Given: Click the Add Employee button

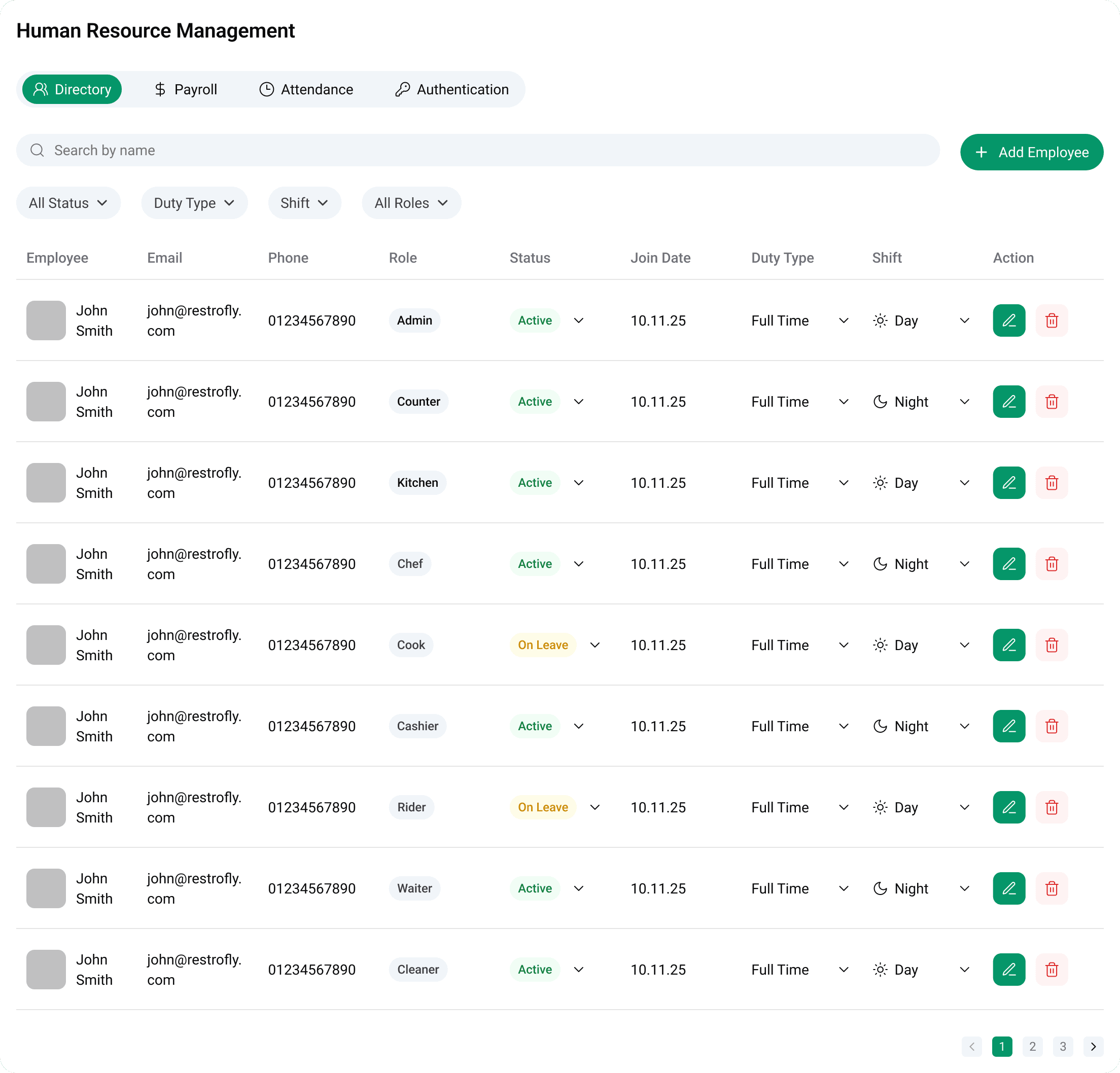Looking at the screenshot, I should point(1031,152).
